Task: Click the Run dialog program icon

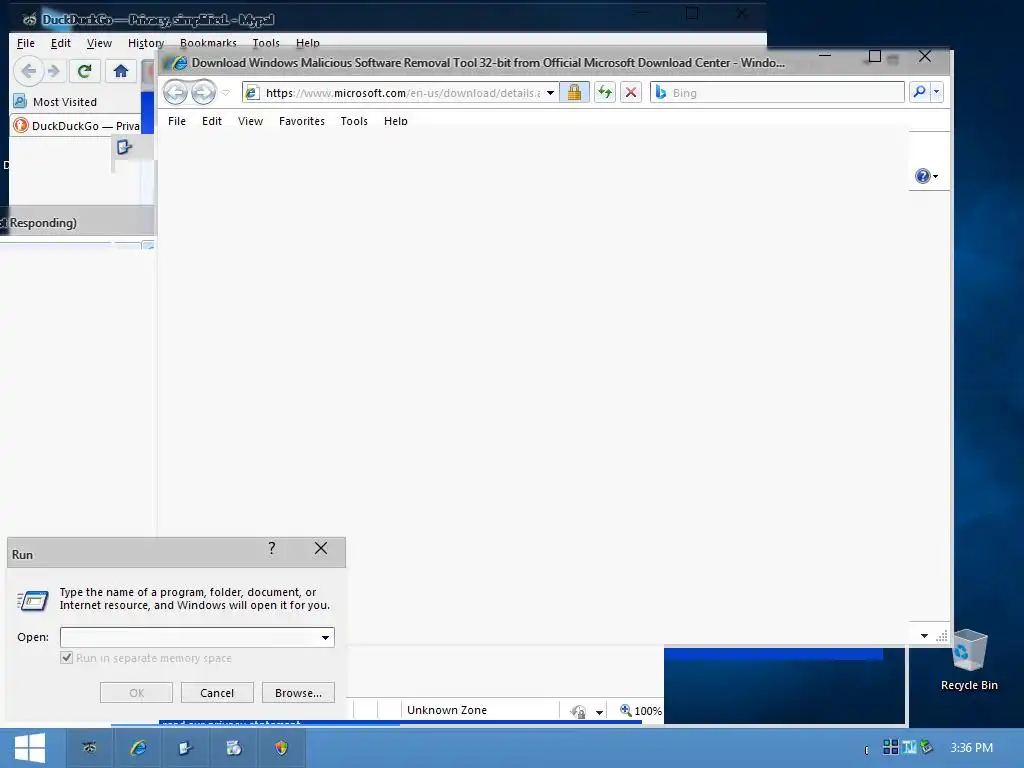Action: tap(33, 600)
